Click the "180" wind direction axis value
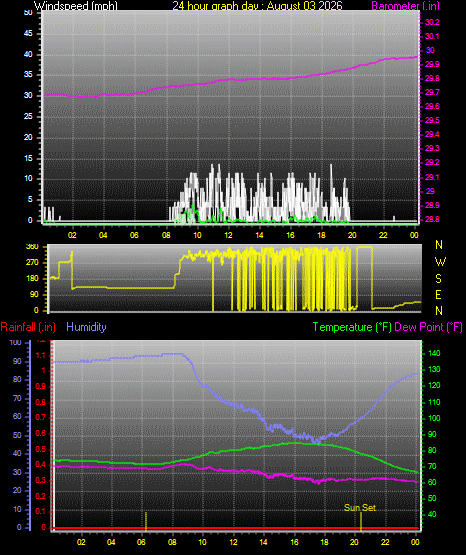 tap(32, 279)
